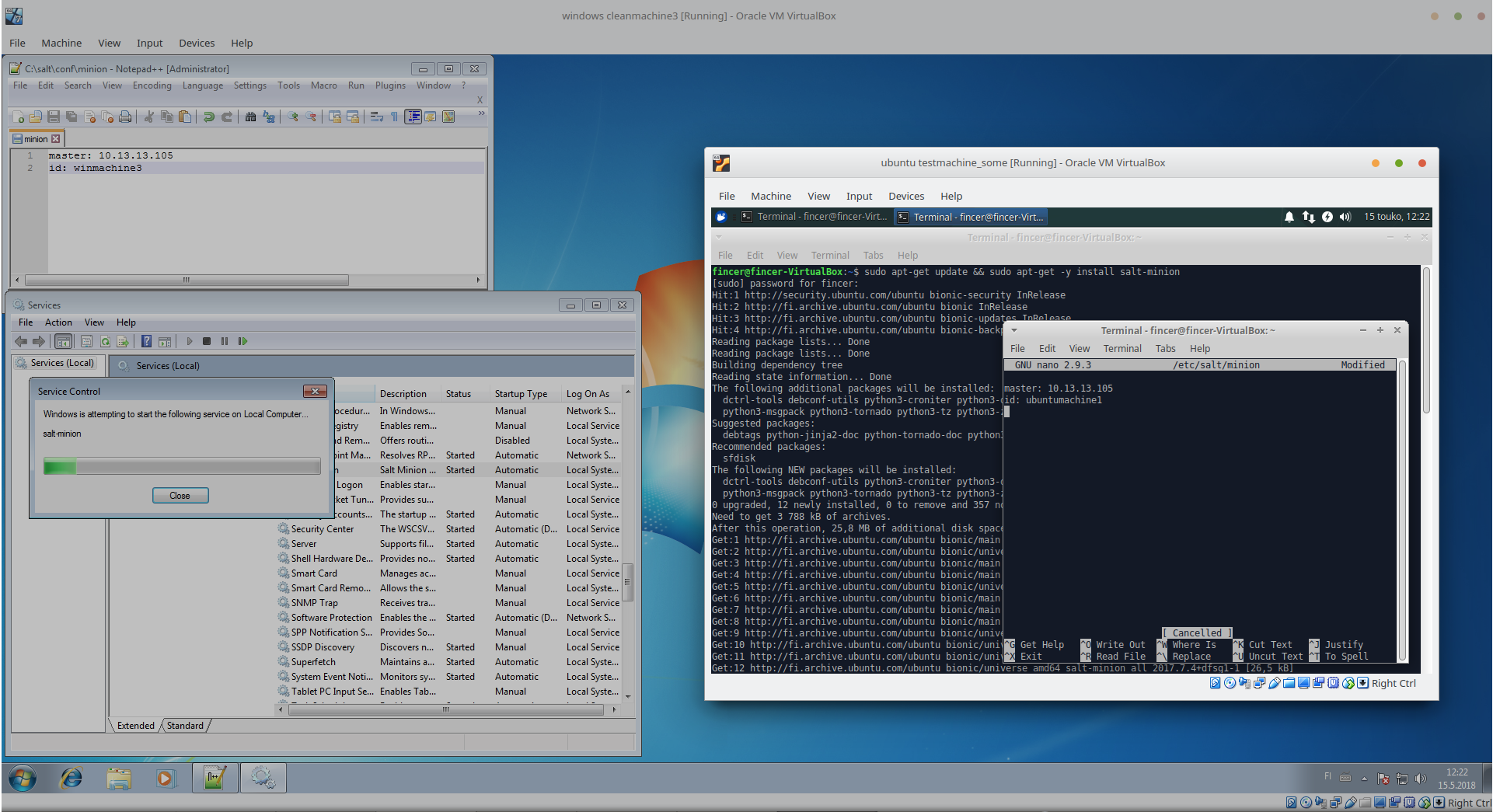The width and height of the screenshot is (1493, 812).
Task: Click blue Help question mark in Services
Action: [x=146, y=341]
